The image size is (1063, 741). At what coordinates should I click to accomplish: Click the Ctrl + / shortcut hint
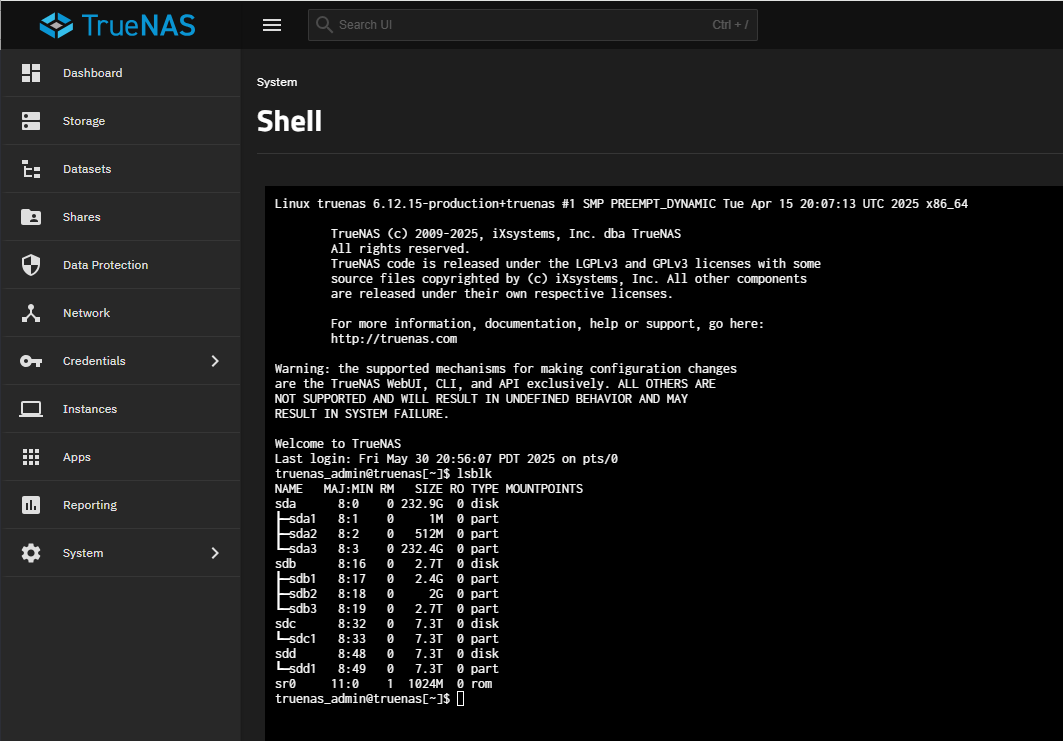pos(730,25)
